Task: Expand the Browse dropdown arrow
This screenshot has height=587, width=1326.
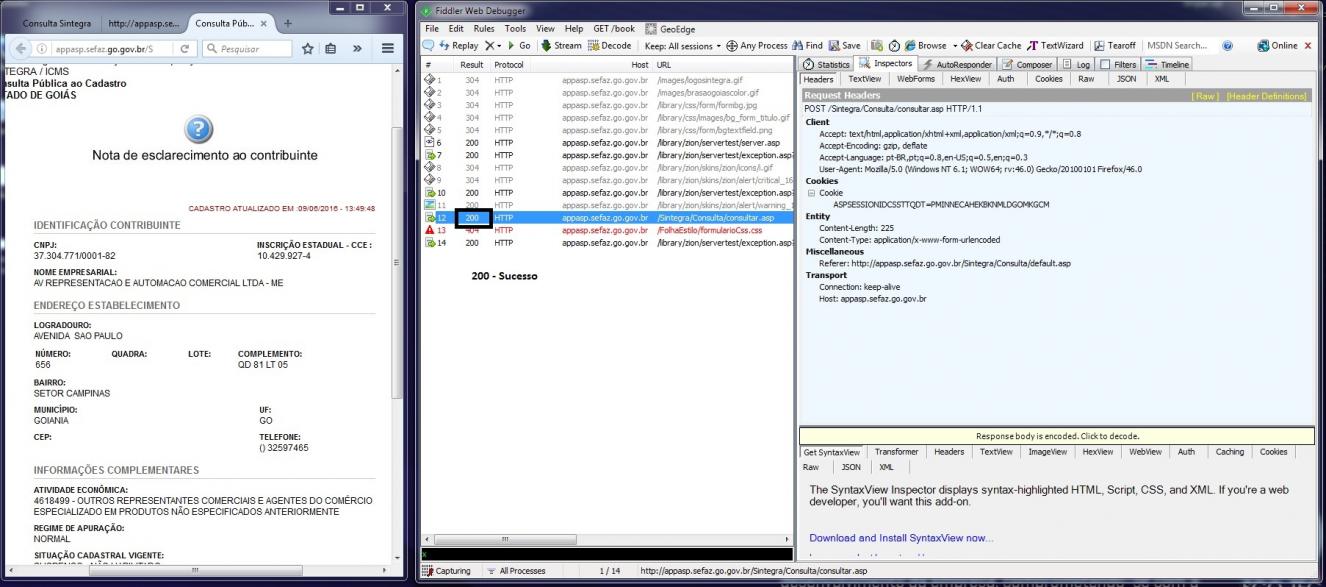Action: [954, 45]
